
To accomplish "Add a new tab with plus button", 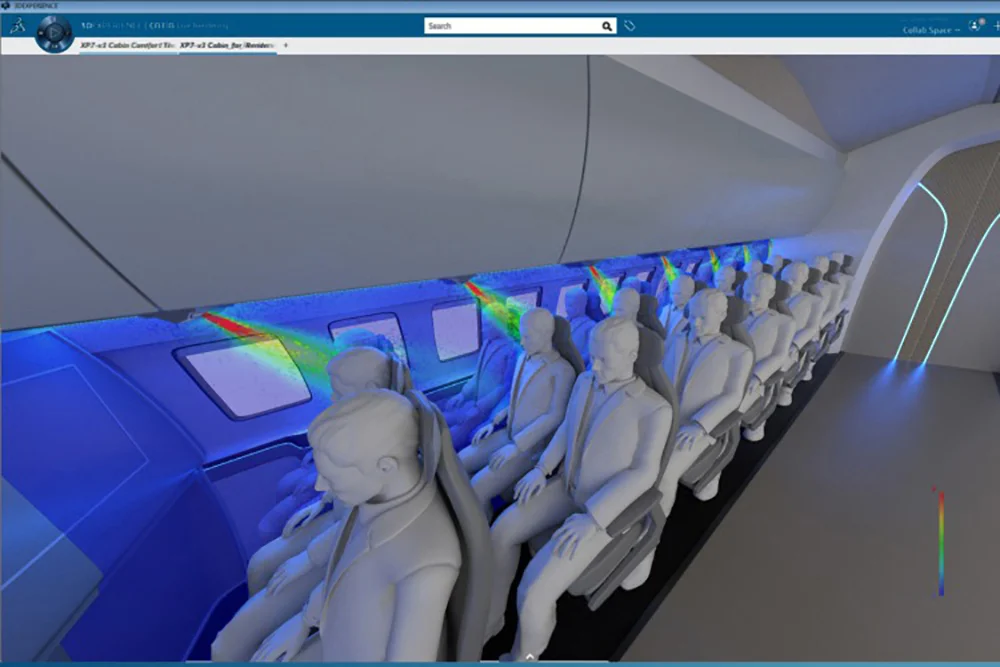I will point(286,45).
